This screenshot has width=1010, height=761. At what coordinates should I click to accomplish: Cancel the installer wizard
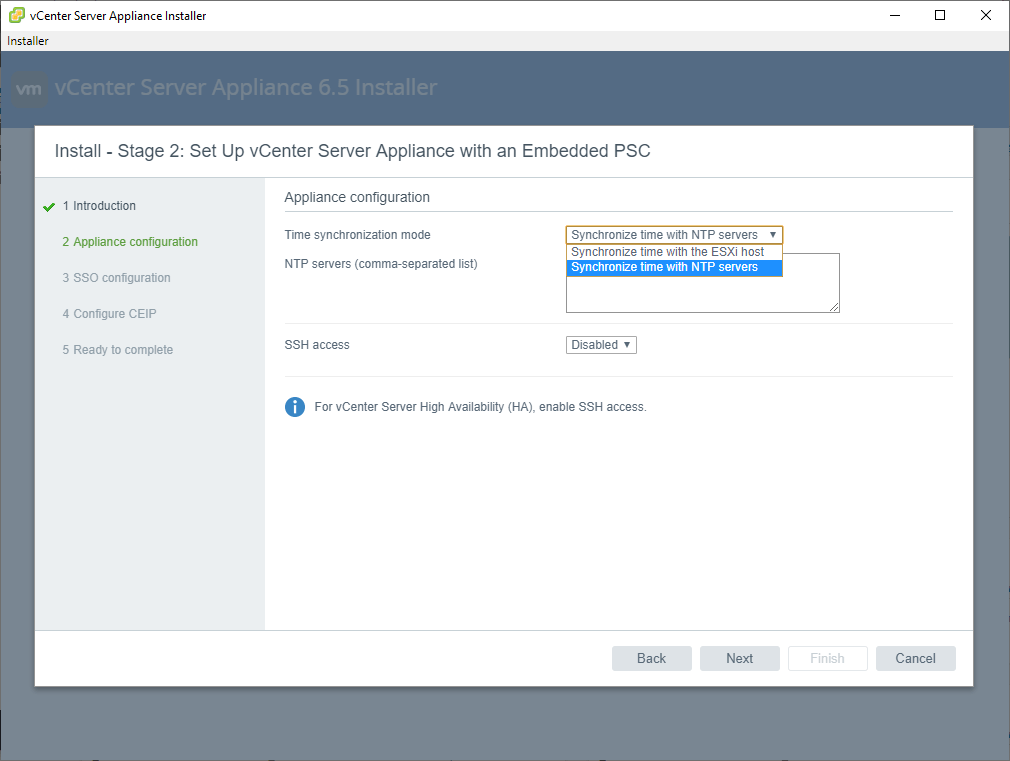coord(915,658)
